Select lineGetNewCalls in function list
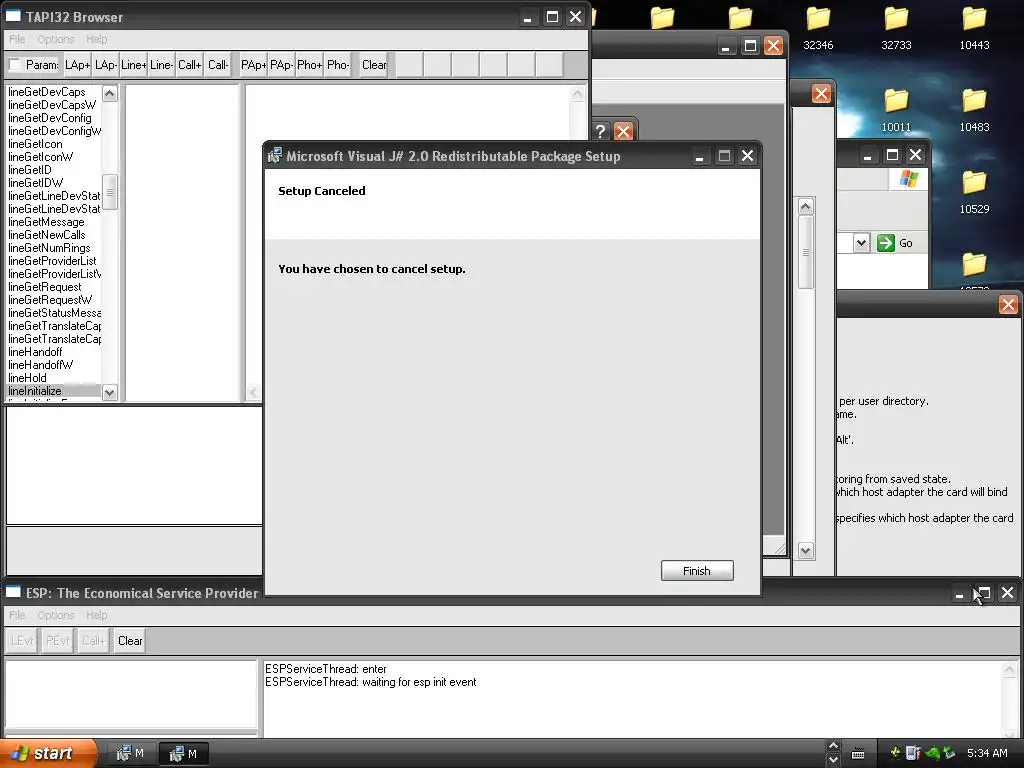Viewport: 1024px width, 768px height. pos(46,235)
